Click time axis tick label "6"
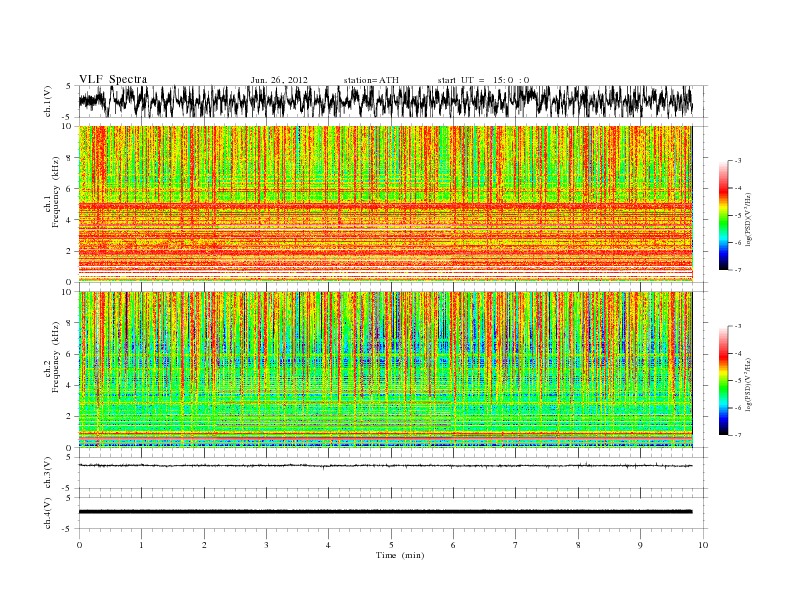 point(453,545)
